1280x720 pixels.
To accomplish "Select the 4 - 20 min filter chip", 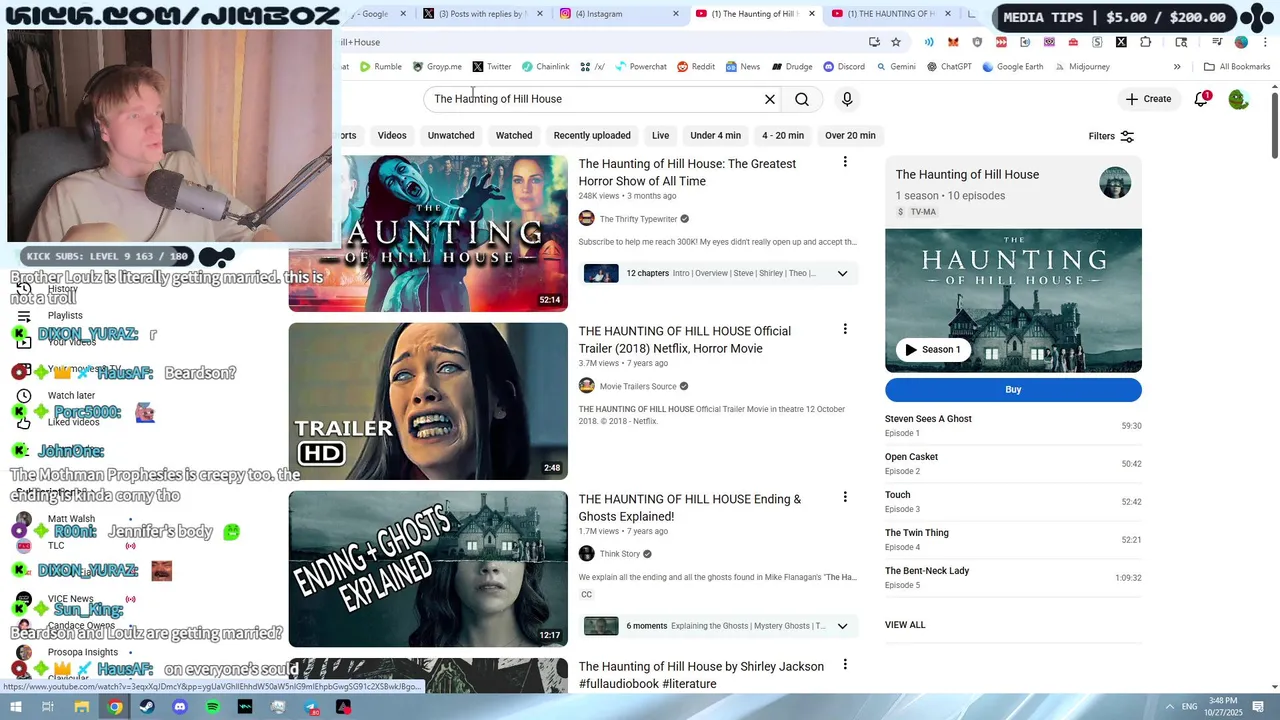I will pyautogui.click(x=783, y=136).
